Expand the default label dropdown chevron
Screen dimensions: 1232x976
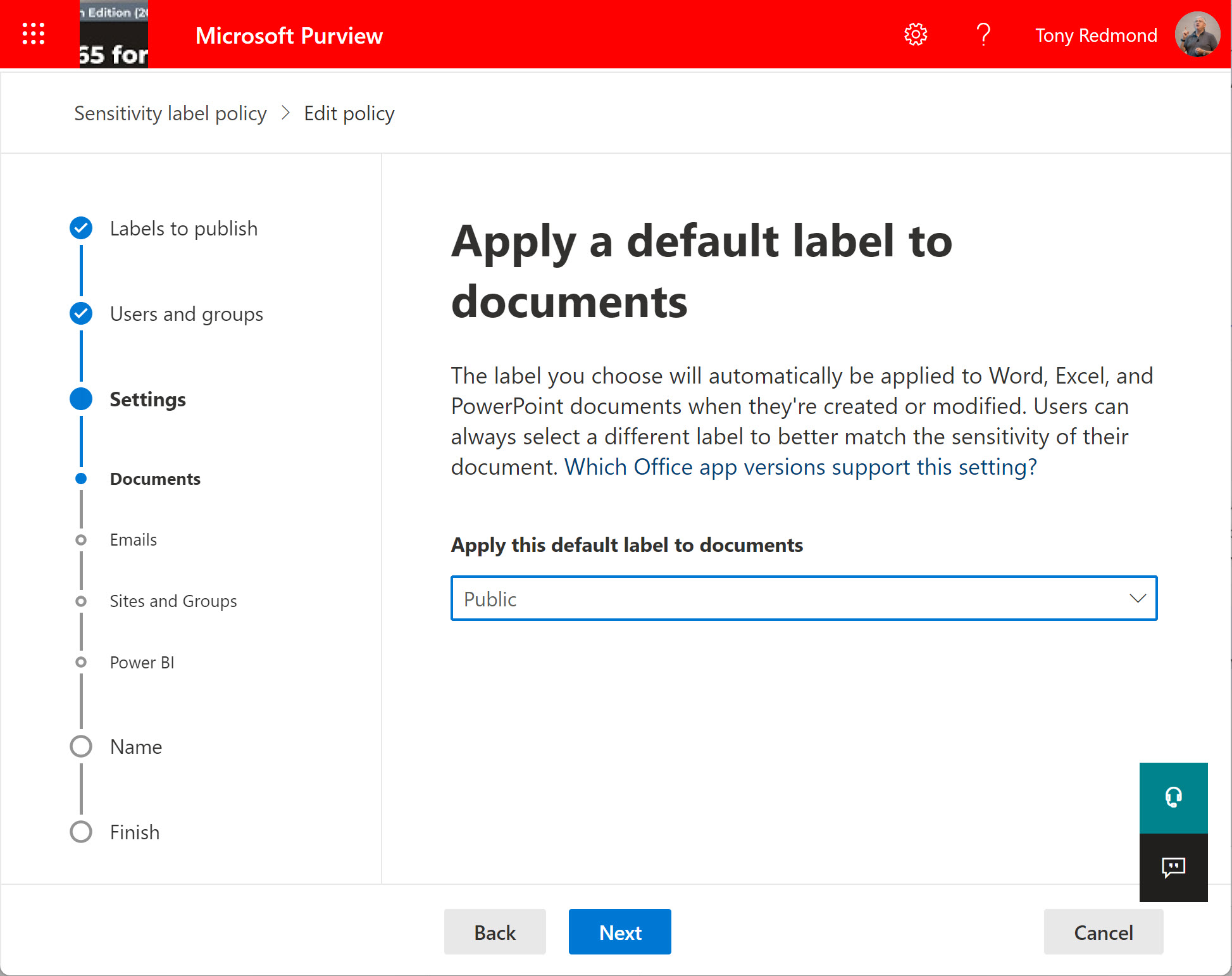click(x=1137, y=598)
